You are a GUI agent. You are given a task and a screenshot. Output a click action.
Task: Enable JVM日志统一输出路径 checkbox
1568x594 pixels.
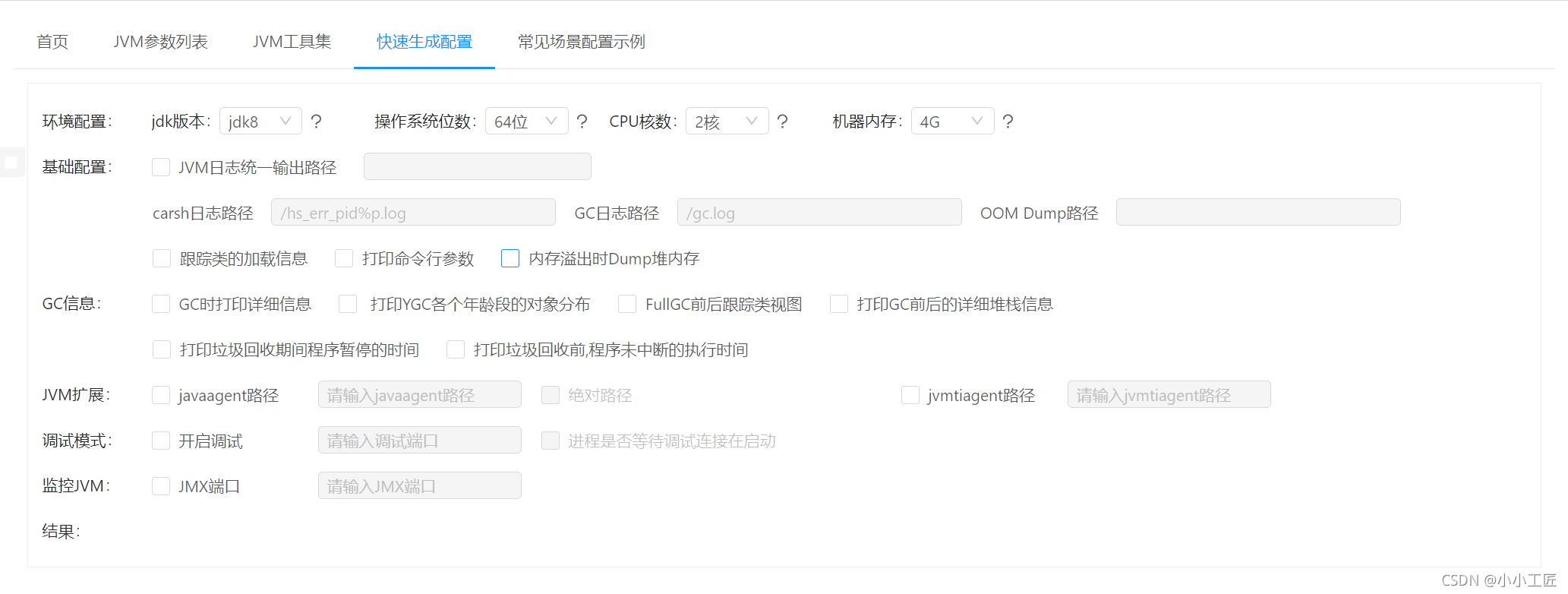161,167
